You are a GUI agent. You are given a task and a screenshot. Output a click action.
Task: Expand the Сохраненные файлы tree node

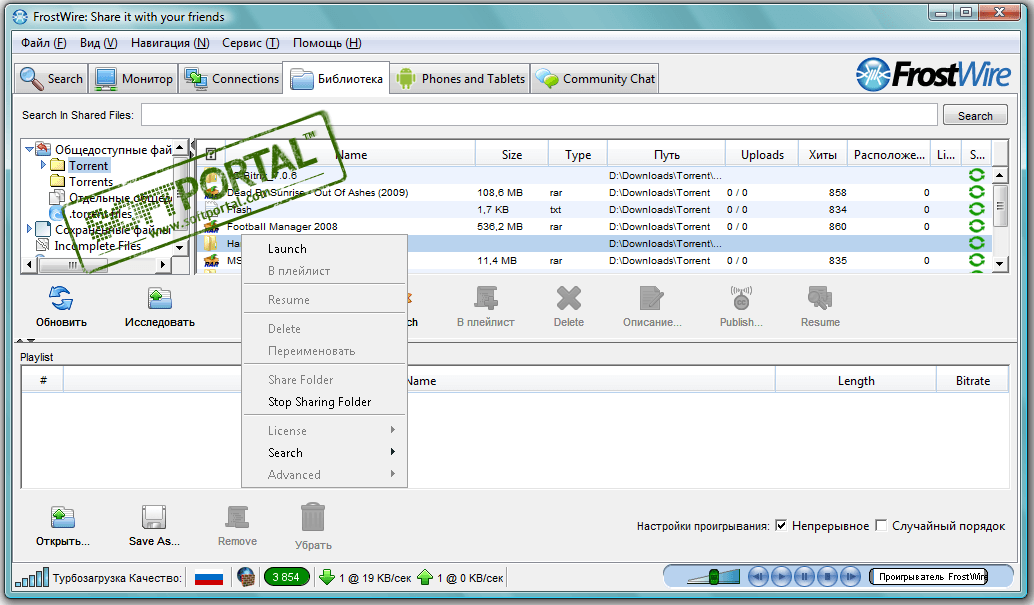[29, 229]
